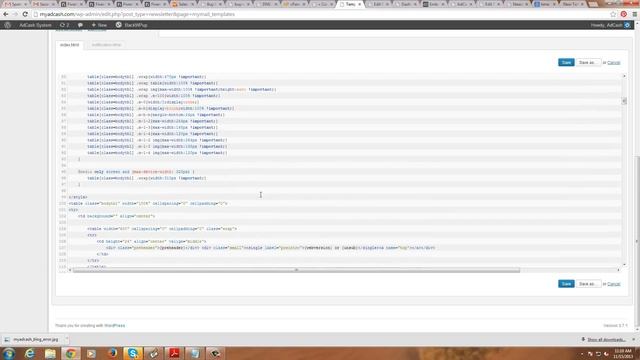The height and width of the screenshot is (360, 640).
Task: Click the browser back arrow
Action: (6, 14)
